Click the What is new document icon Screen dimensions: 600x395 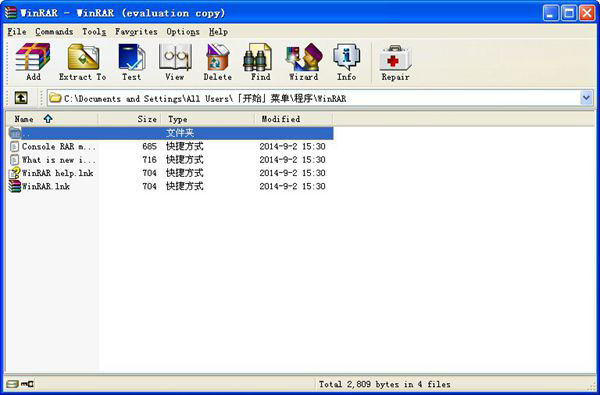[x=15, y=160]
